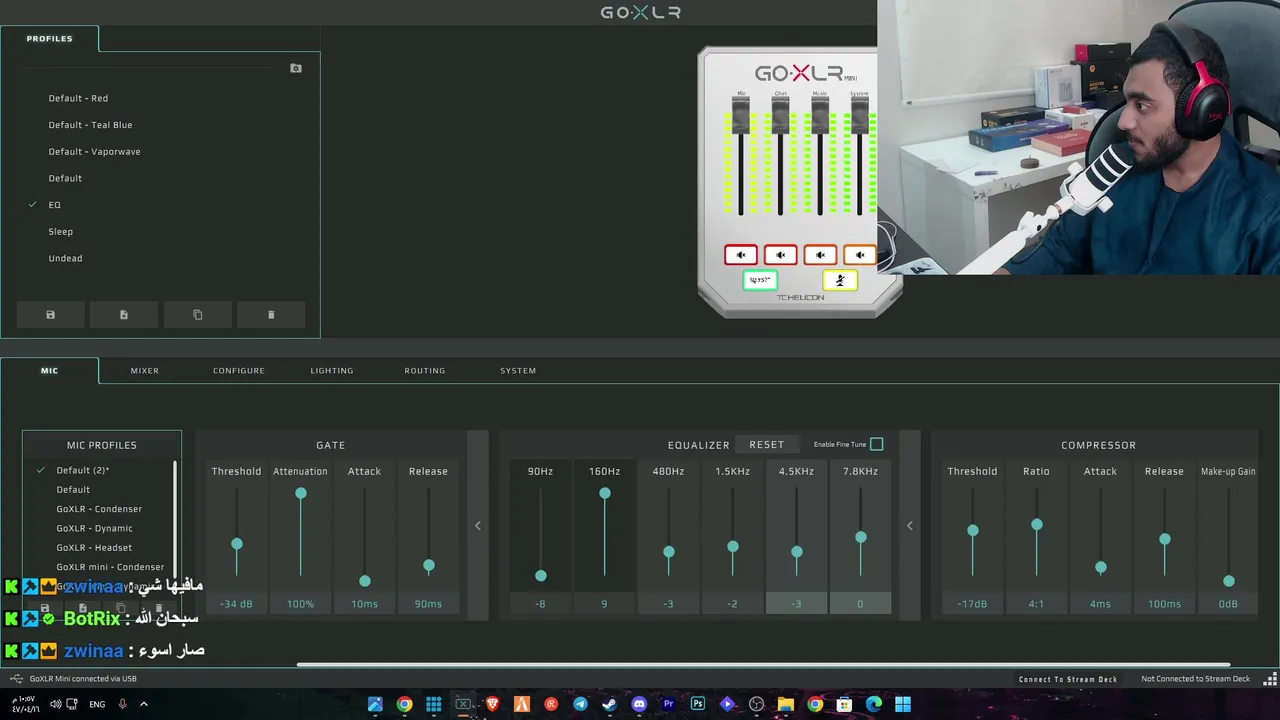Mute the Music channel on GoXLR Mini
The height and width of the screenshot is (720, 1280).
[x=820, y=255]
